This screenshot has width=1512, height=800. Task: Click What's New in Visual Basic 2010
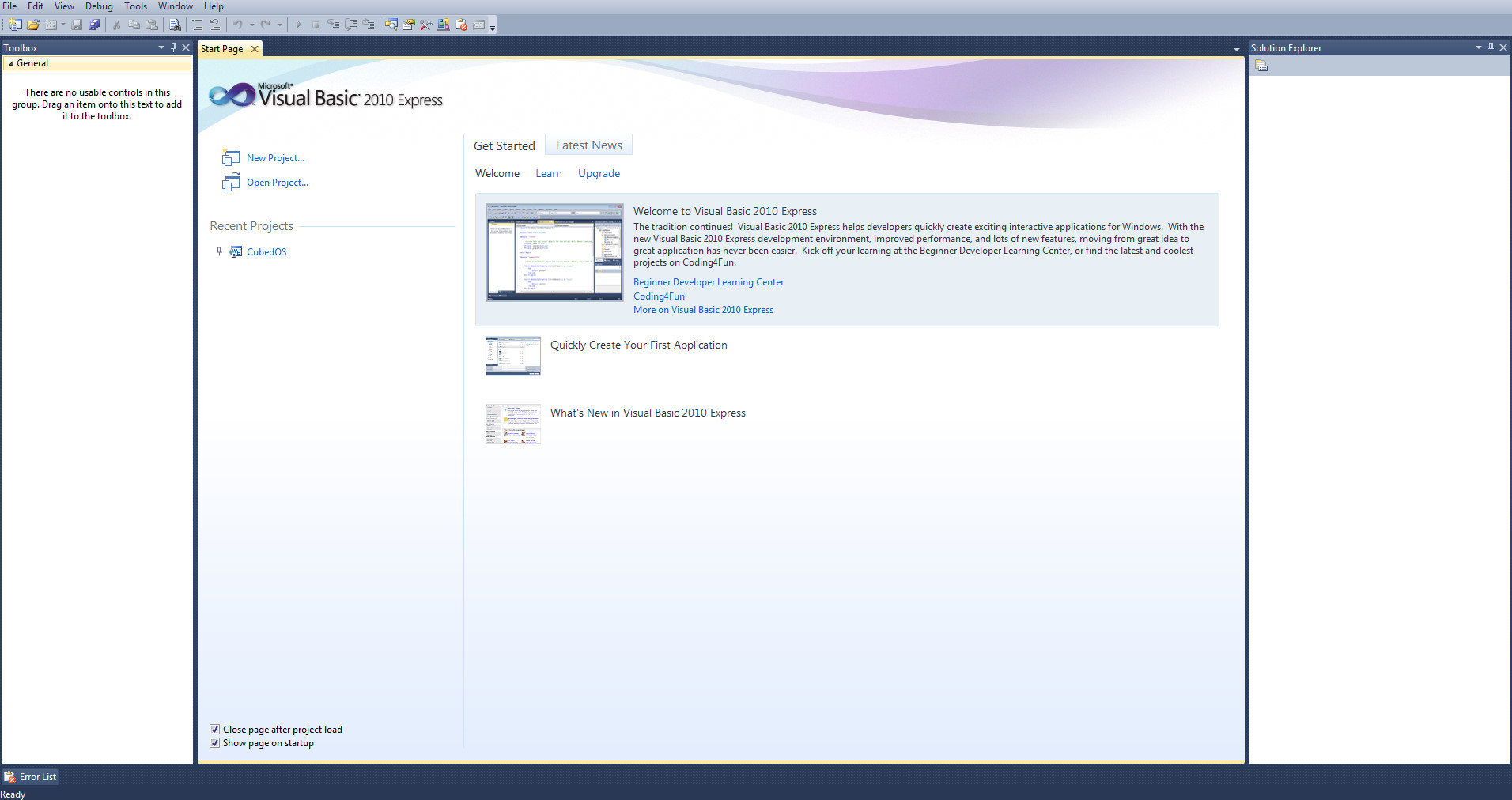(x=648, y=413)
